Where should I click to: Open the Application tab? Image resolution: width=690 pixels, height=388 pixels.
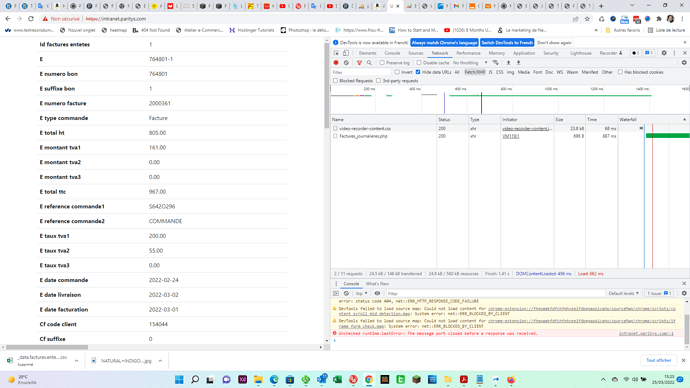524,53
